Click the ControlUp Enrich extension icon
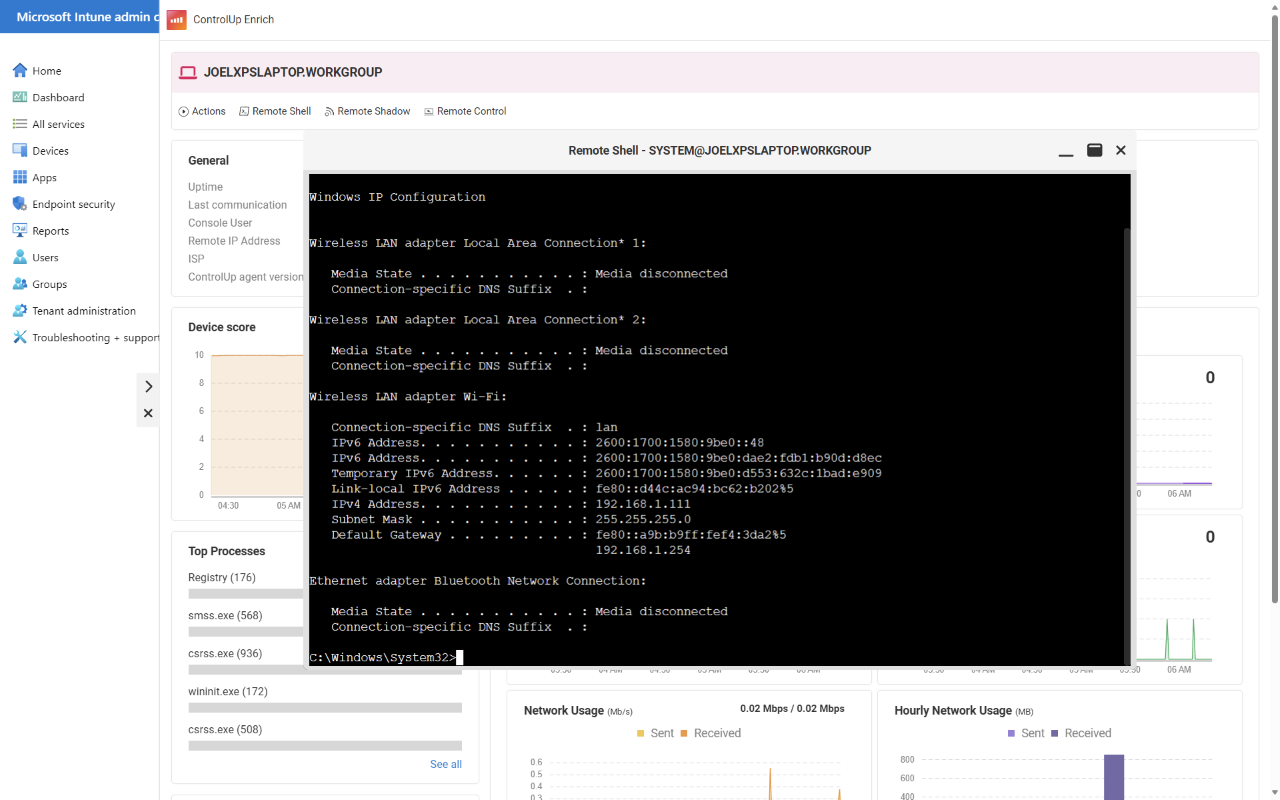Image resolution: width=1280 pixels, height=800 pixels. point(177,18)
